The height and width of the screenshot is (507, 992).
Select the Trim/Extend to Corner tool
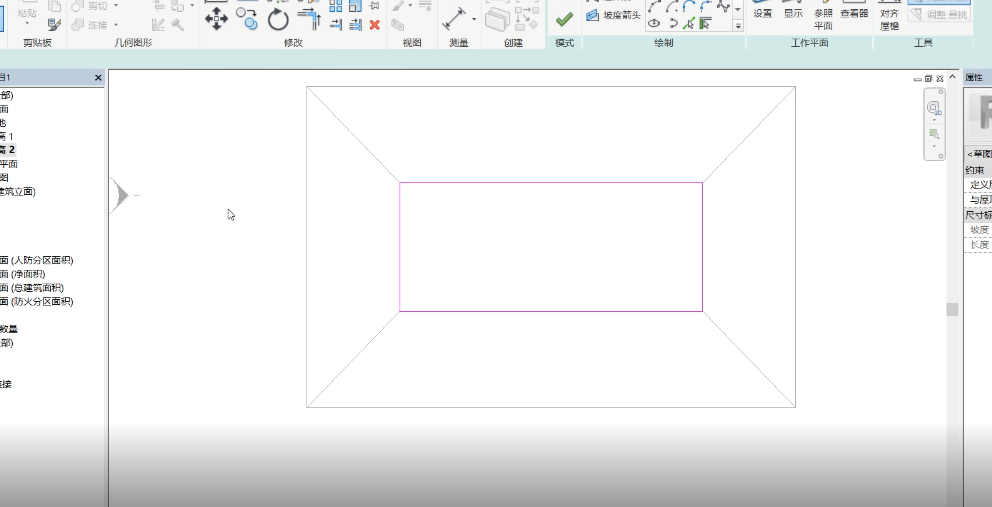(309, 19)
